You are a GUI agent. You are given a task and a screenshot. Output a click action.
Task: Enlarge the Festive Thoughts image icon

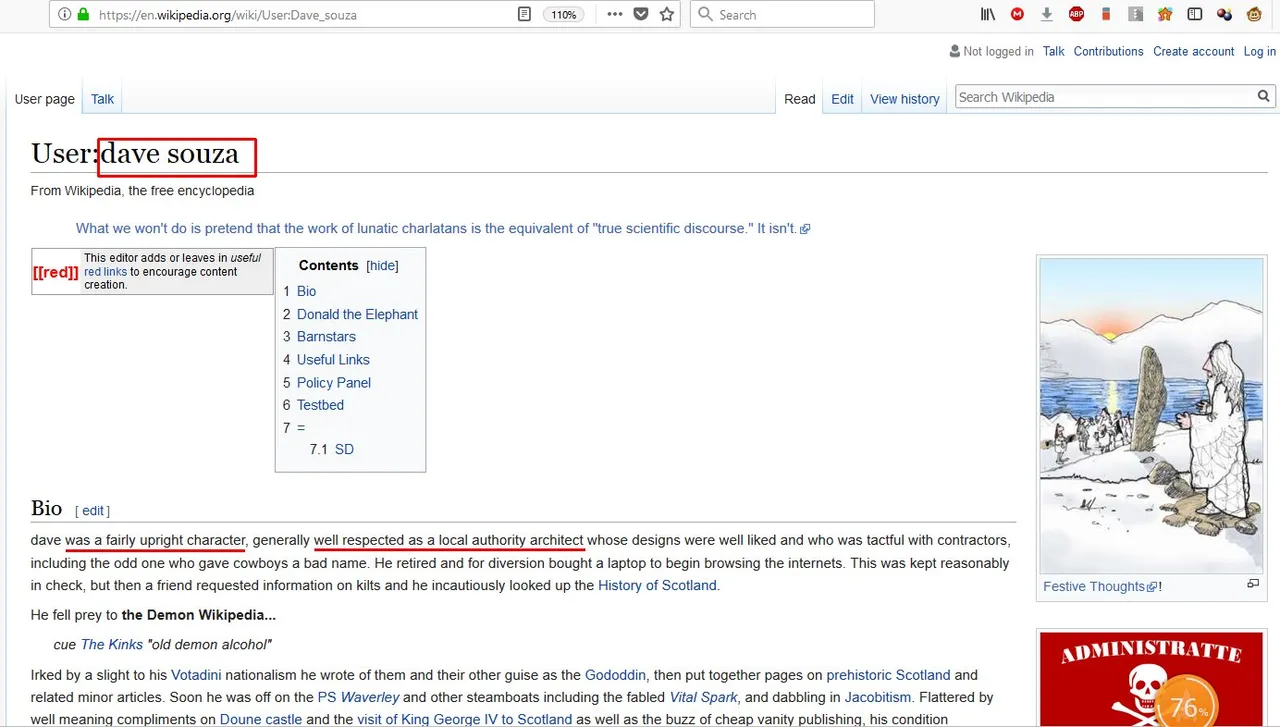1252,584
